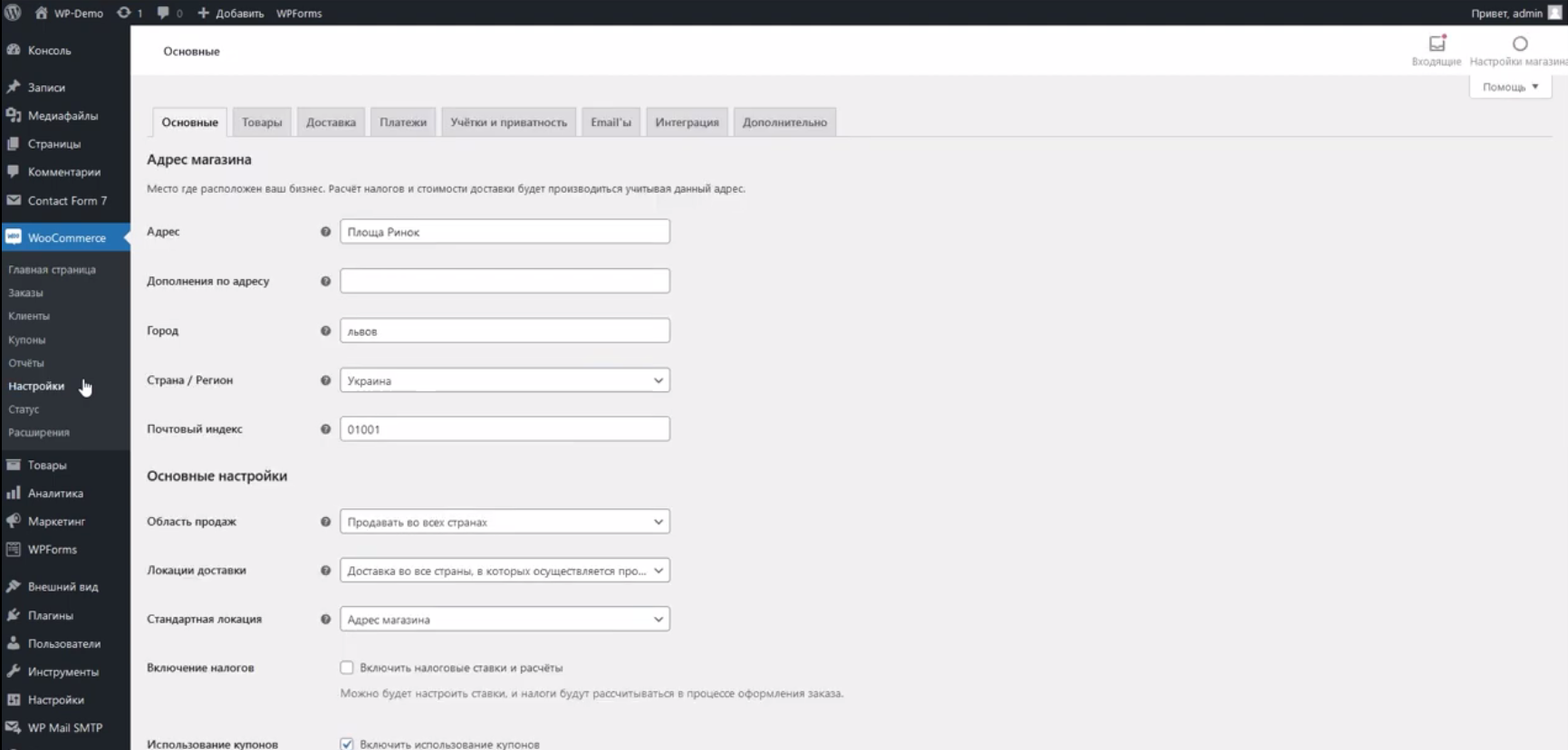This screenshot has height=750, width=1568.
Task: Open Заказы in the WooCommerce submenu
Action: [x=25, y=293]
